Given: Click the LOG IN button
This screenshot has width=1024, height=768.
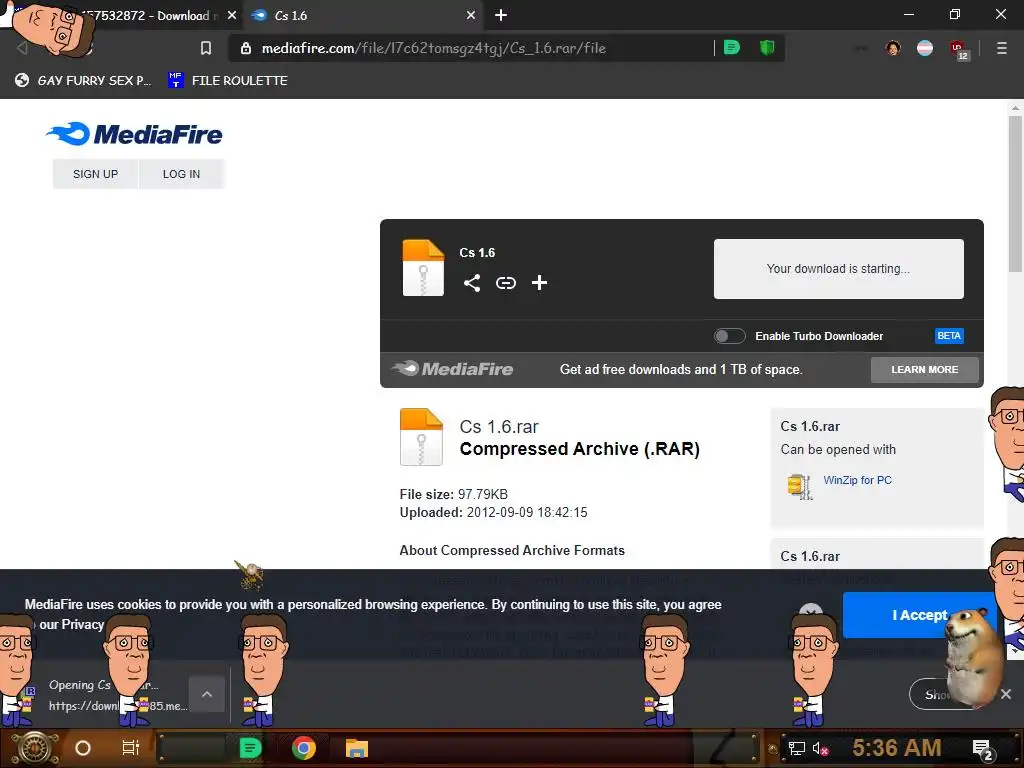Looking at the screenshot, I should [x=182, y=174].
